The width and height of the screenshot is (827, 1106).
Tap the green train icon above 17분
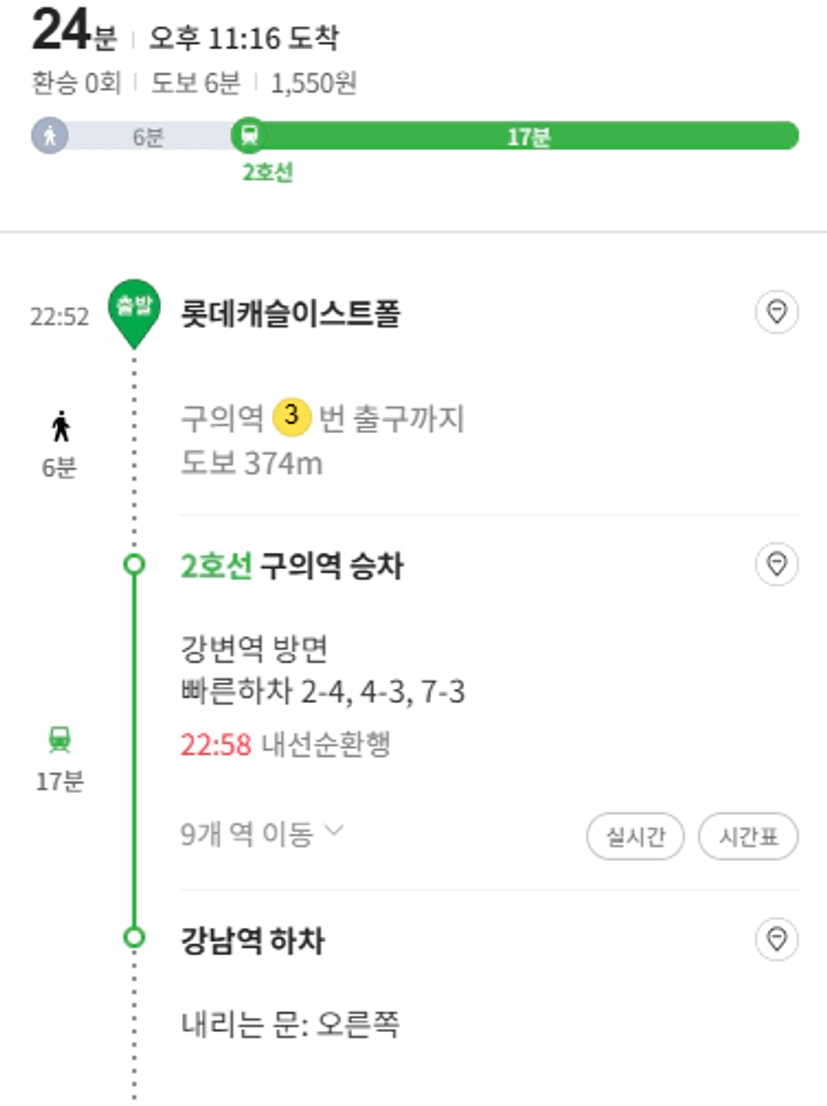60,740
